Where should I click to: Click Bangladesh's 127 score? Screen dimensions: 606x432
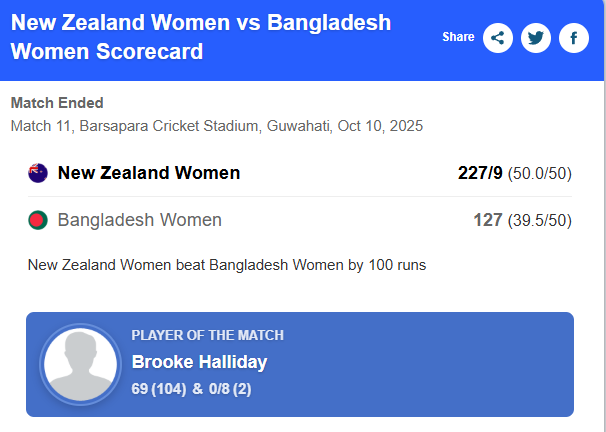click(x=487, y=220)
